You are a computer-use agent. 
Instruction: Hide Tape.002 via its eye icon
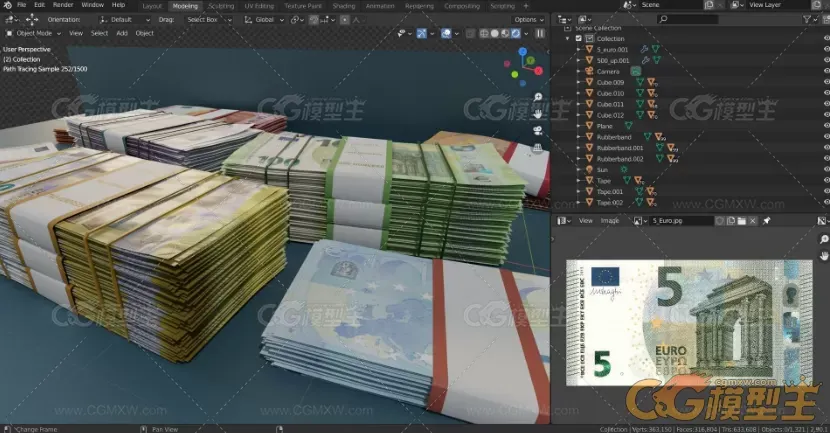pyautogui.click(x=826, y=202)
